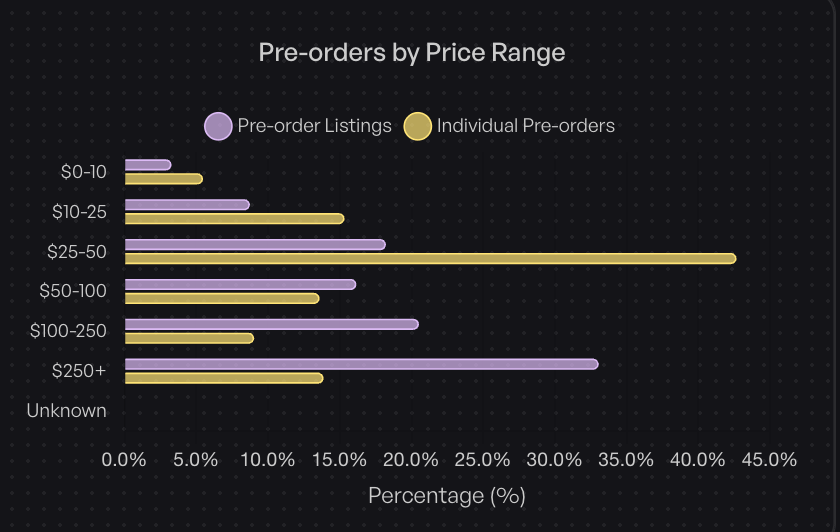
Task: Click the yellow Individual Pre-orders legend circle
Action: click(x=417, y=127)
